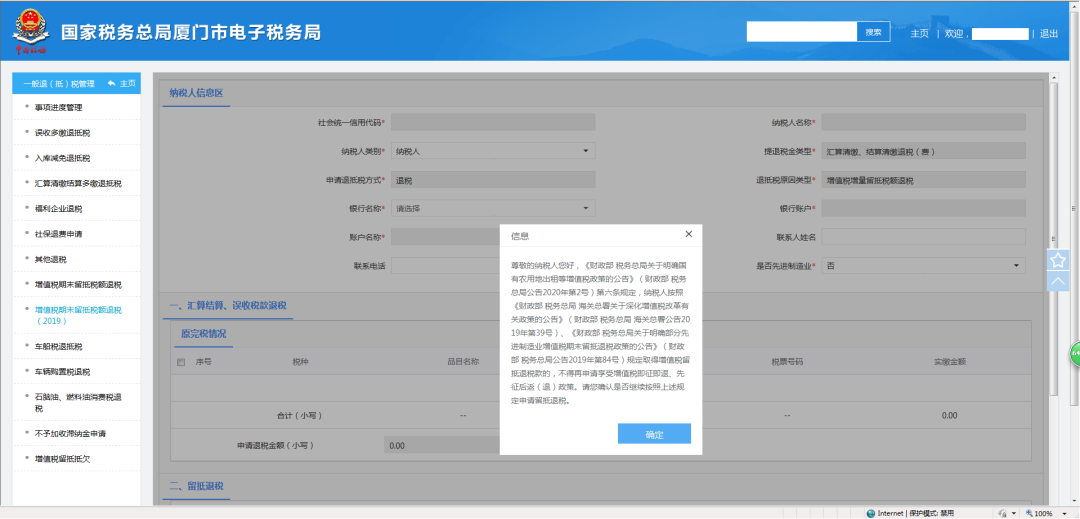
Task: Open the zoom level dropdown arrow
Action: click(1061, 513)
